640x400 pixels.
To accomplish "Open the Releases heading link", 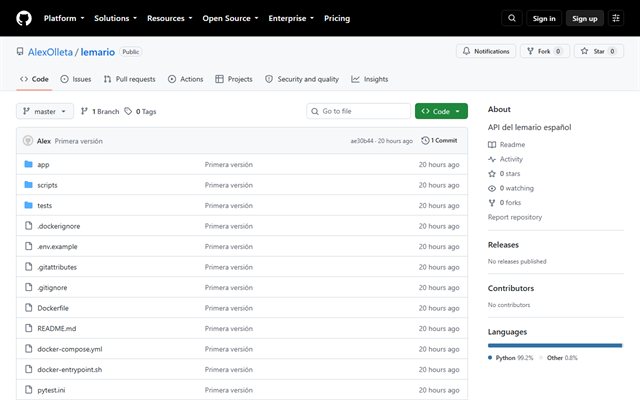I will point(503,245).
